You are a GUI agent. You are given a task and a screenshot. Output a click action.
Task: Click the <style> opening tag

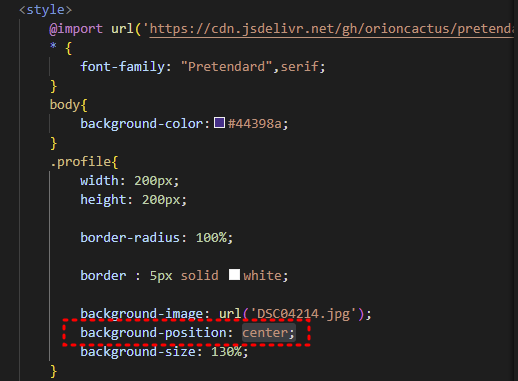(x=46, y=10)
